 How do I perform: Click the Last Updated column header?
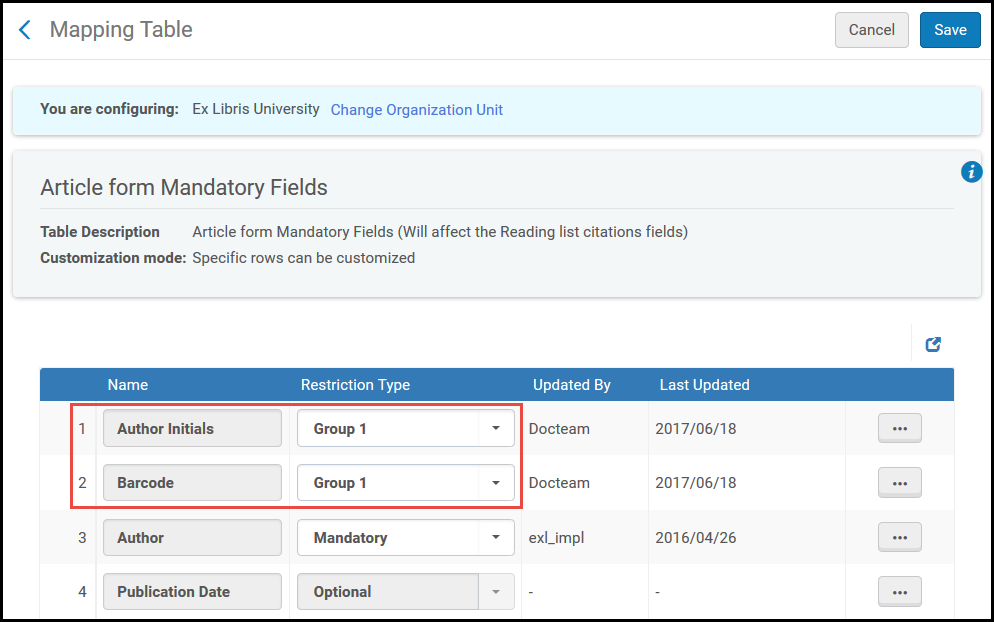(x=704, y=385)
